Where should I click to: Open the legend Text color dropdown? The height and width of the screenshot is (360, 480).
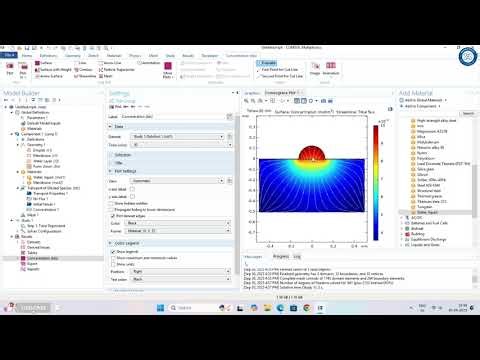[x=180, y=279]
